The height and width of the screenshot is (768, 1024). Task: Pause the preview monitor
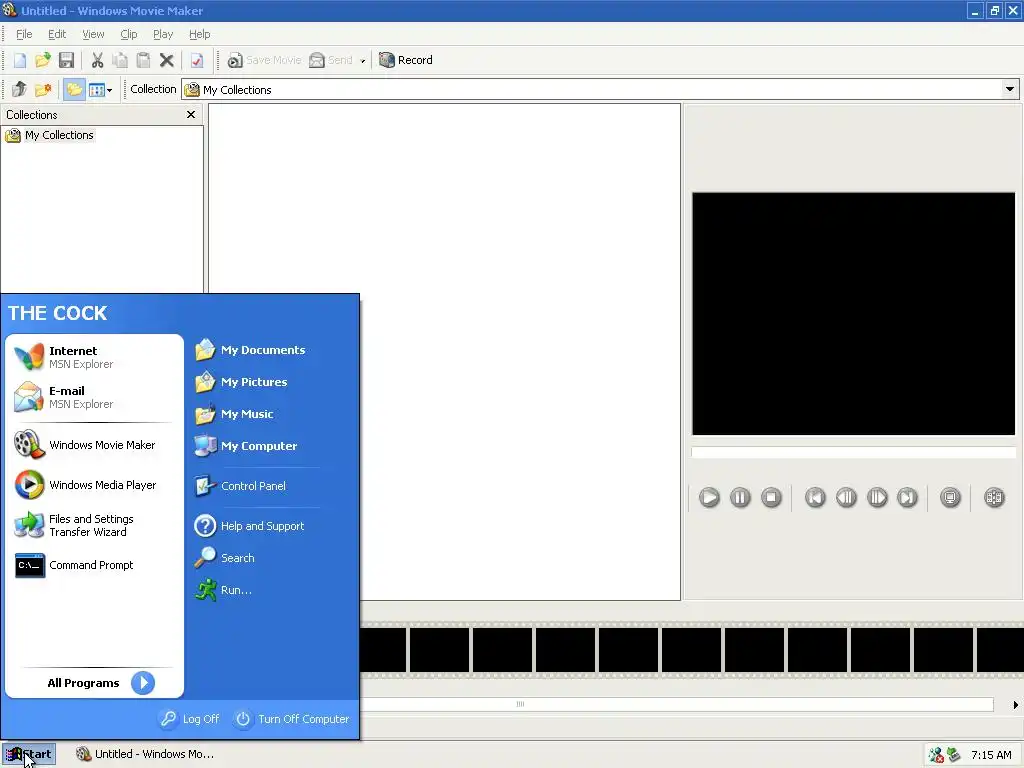pyautogui.click(x=740, y=498)
